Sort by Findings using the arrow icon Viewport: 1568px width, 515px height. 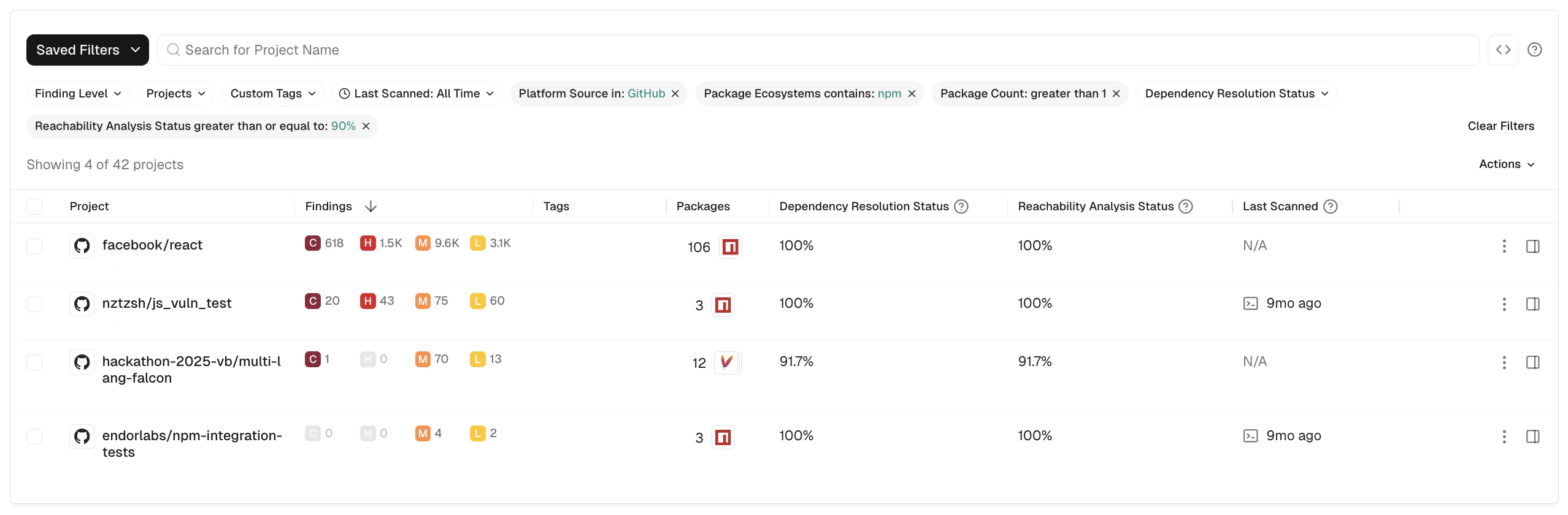(371, 207)
